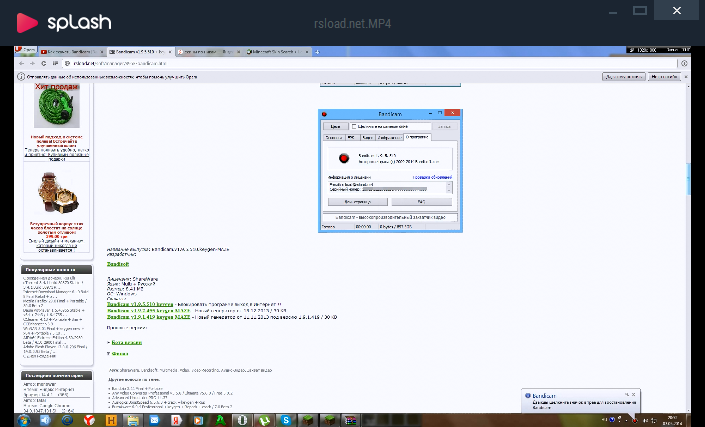Open the media player icon on taskbar
Image resolution: width=705 pixels, height=427 pixels.
coord(198,420)
